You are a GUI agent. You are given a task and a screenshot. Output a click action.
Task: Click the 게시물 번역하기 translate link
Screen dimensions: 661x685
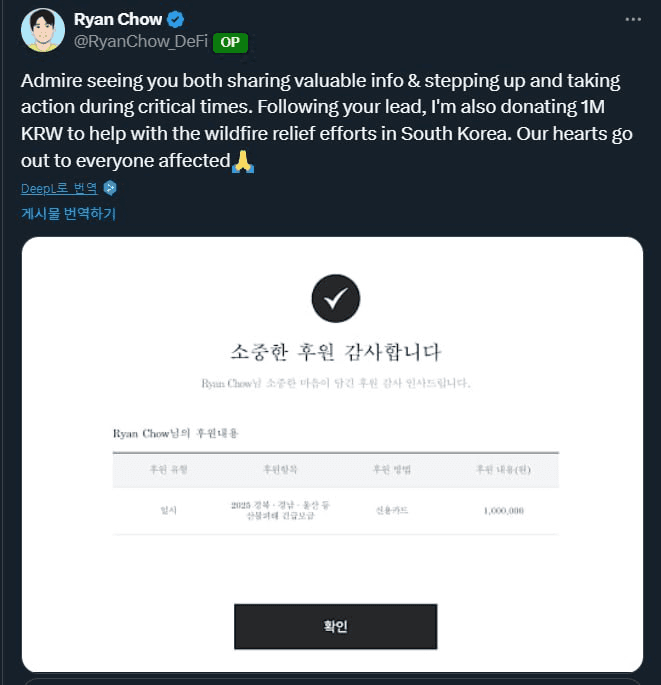click(x=69, y=213)
